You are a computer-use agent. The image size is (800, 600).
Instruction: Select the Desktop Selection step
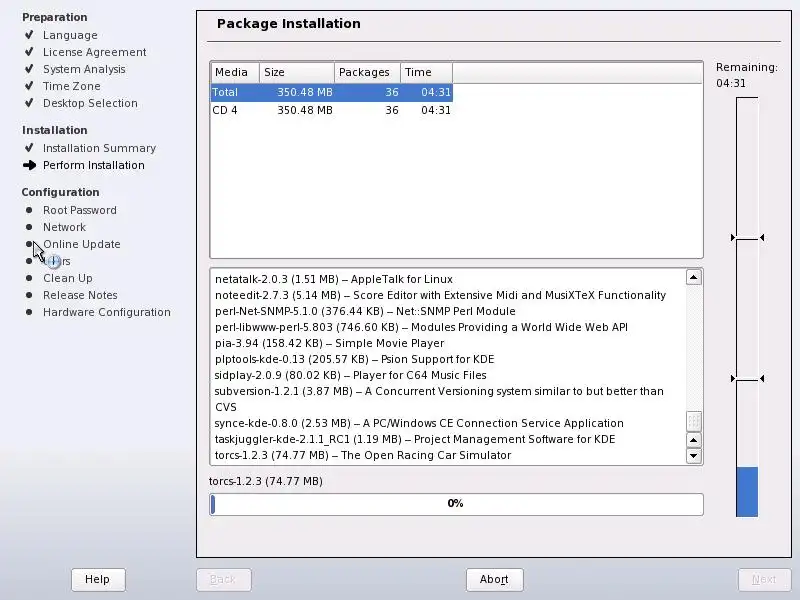(90, 103)
